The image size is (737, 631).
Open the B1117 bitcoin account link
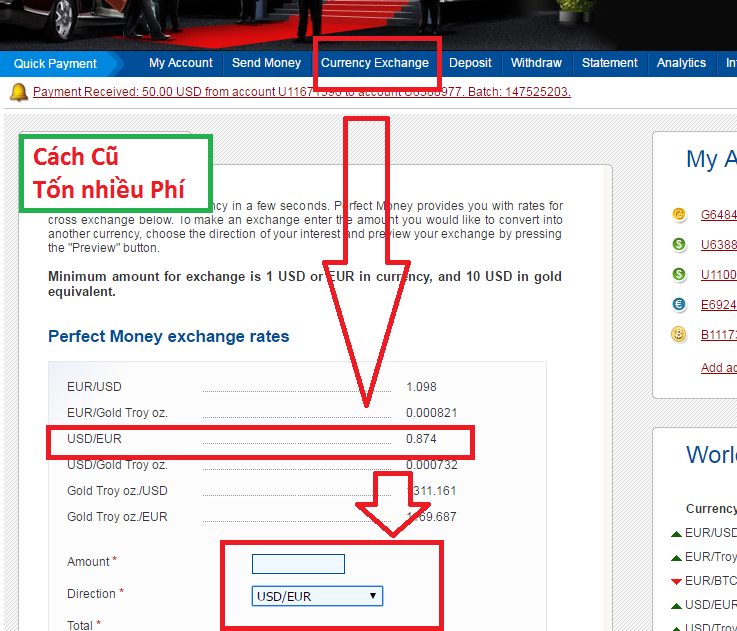point(719,335)
